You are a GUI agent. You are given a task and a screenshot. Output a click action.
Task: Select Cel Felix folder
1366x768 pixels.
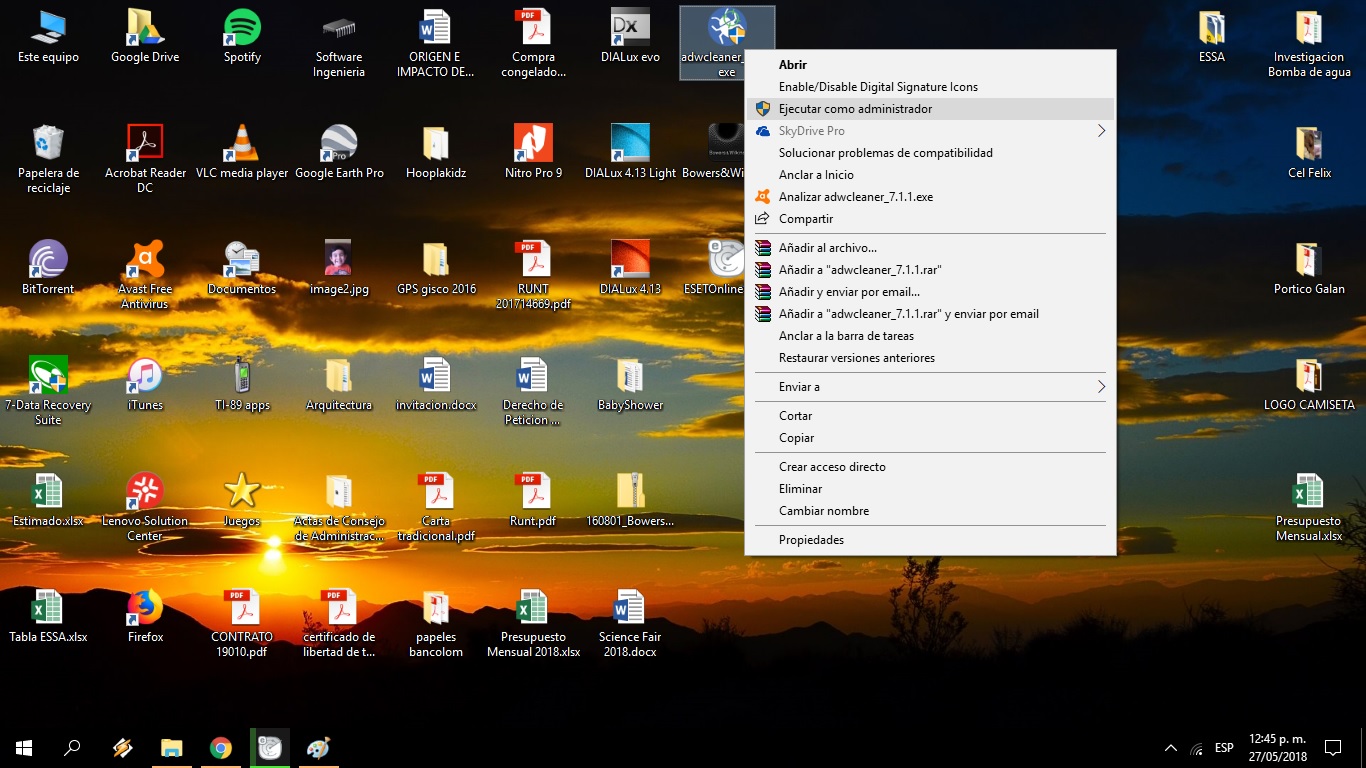pos(1309,152)
